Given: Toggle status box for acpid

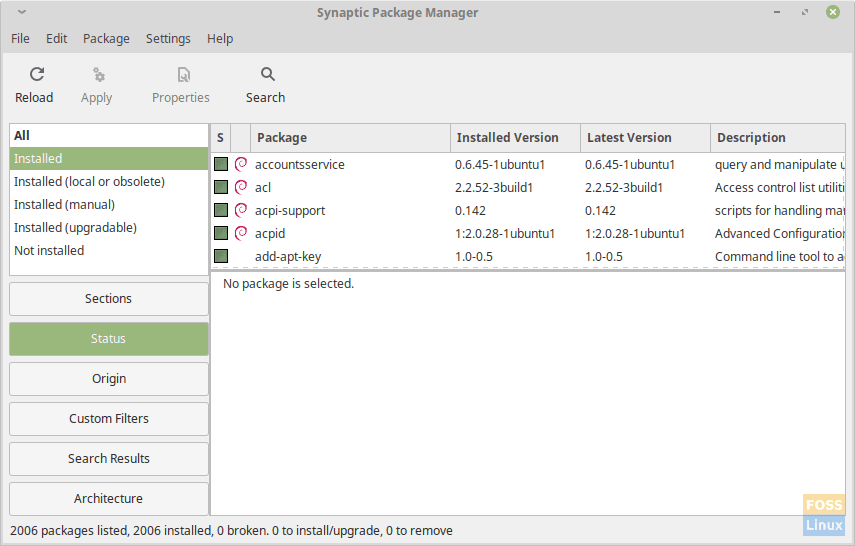Looking at the screenshot, I should coord(221,233).
